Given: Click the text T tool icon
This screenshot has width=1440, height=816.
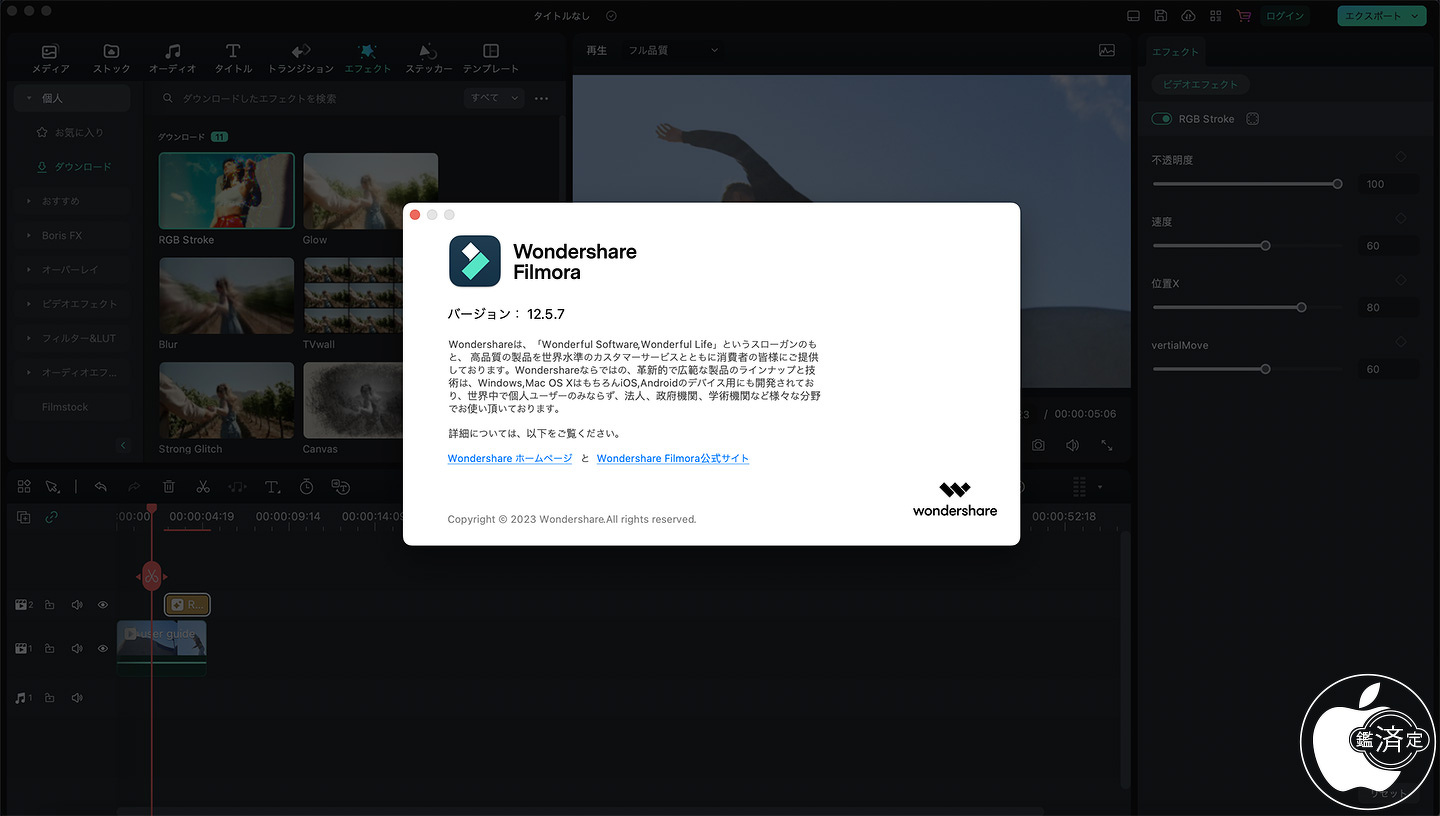Looking at the screenshot, I should pos(272,487).
